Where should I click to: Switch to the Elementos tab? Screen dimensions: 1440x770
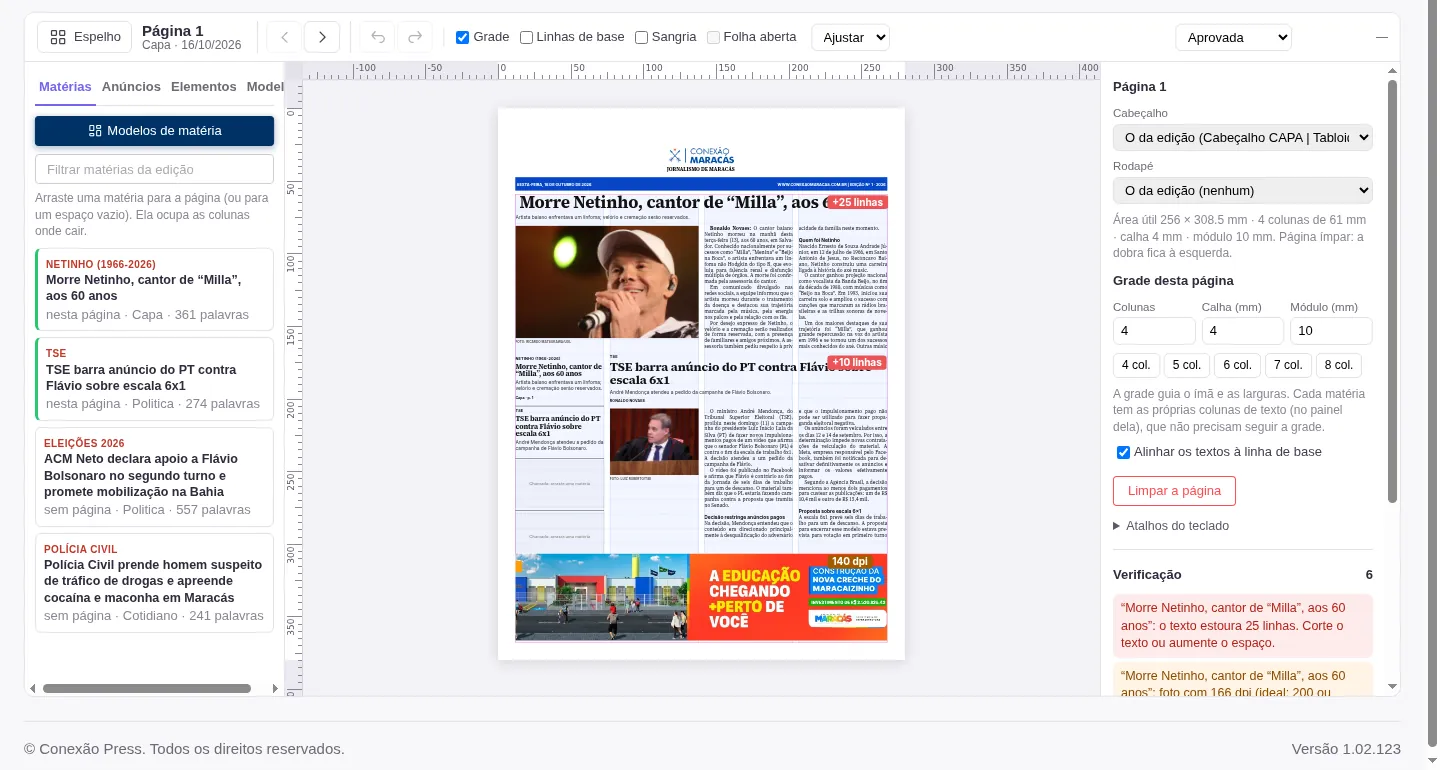click(x=204, y=87)
